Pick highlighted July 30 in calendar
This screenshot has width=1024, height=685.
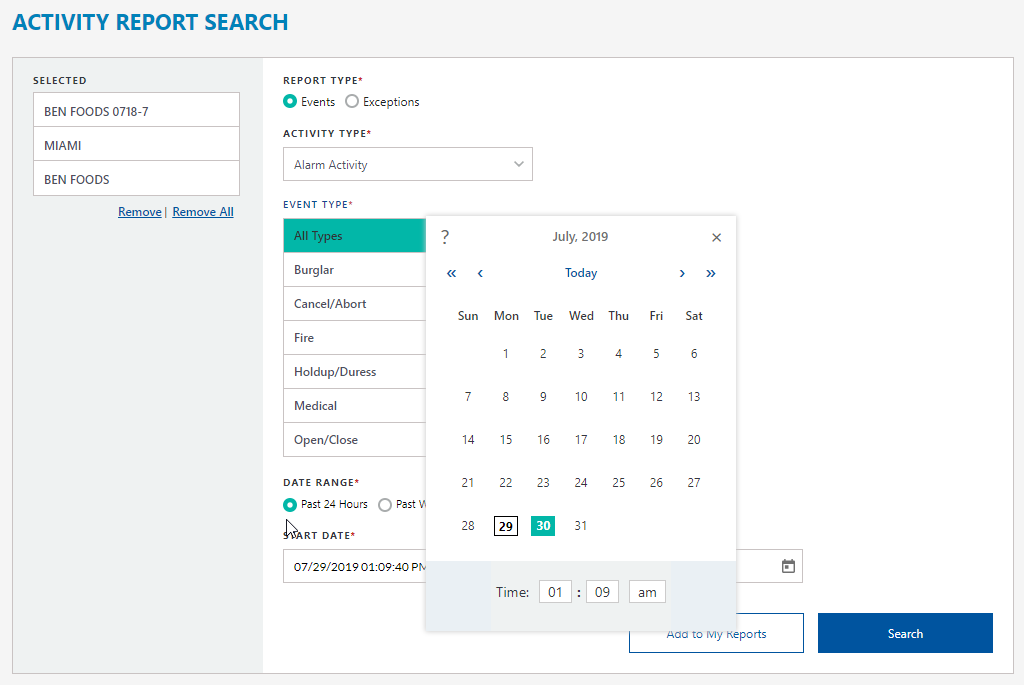(543, 526)
